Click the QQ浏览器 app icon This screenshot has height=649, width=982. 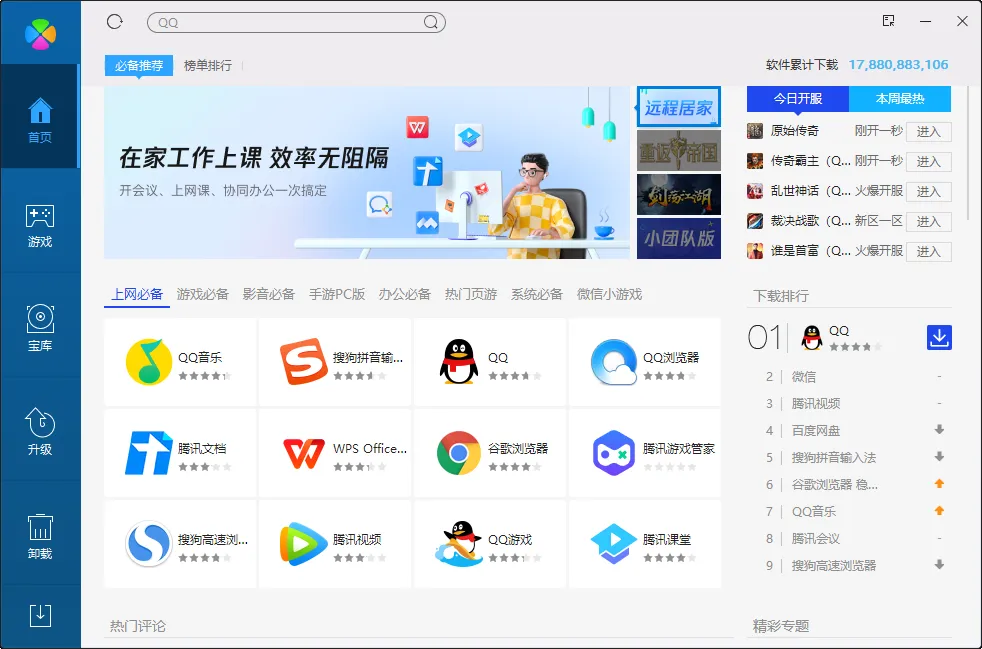click(614, 362)
